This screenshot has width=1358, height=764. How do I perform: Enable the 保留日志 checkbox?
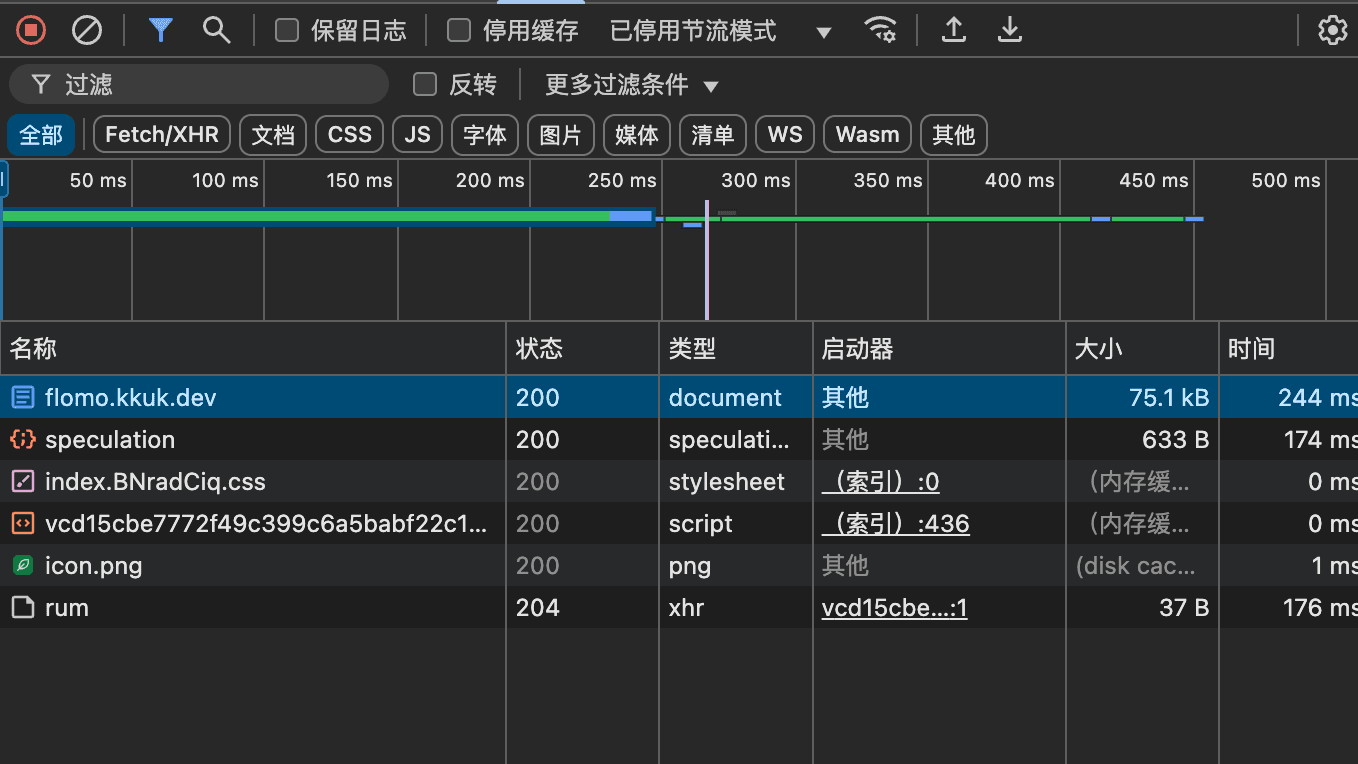pyautogui.click(x=286, y=30)
